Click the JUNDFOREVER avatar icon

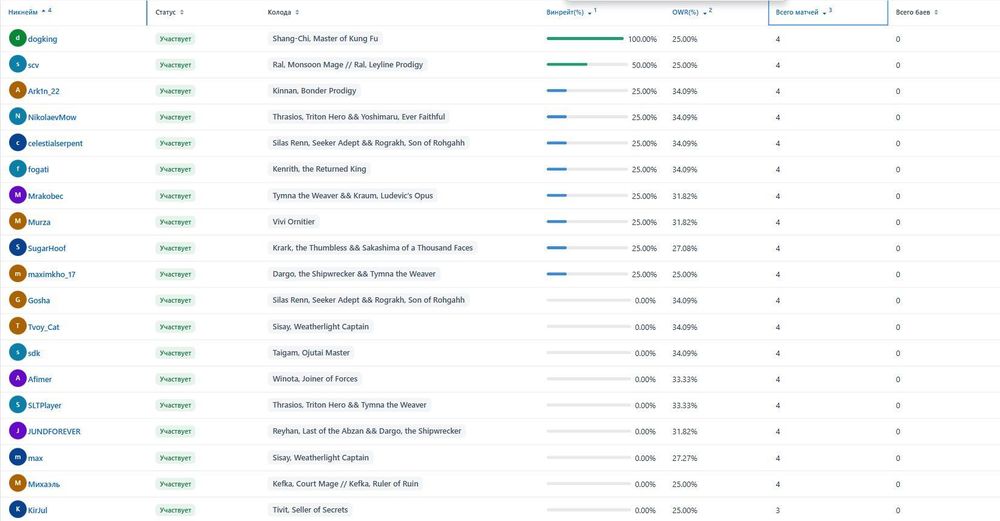17,431
